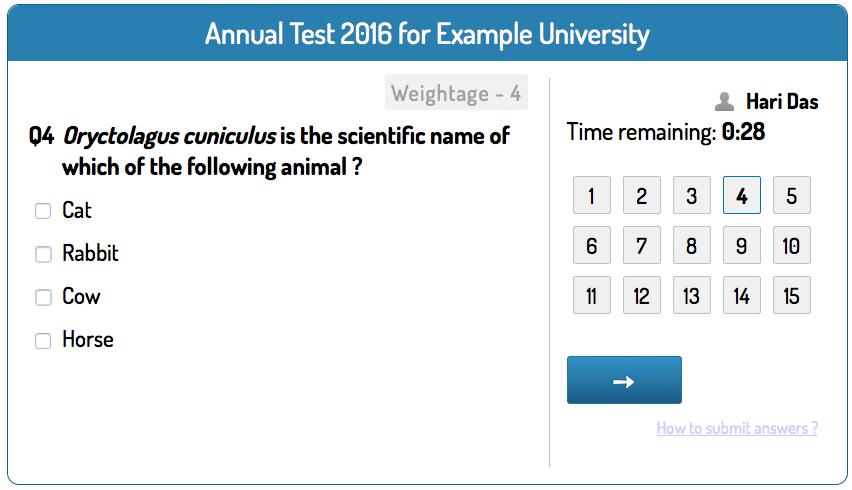This screenshot has width=852, height=490.
Task: Navigate to the last question 15
Action: [792, 295]
